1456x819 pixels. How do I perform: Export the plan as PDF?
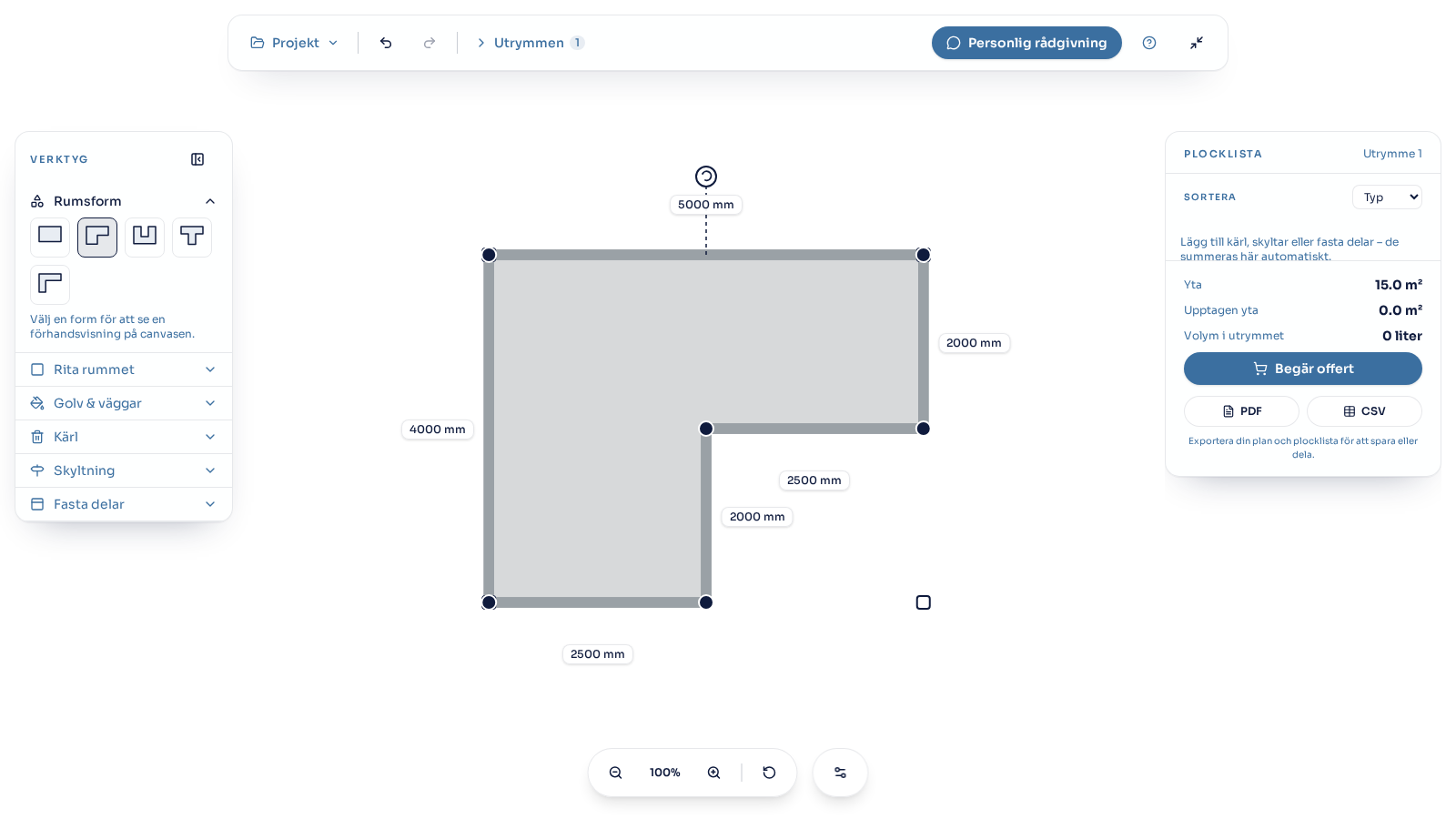[x=1241, y=411]
